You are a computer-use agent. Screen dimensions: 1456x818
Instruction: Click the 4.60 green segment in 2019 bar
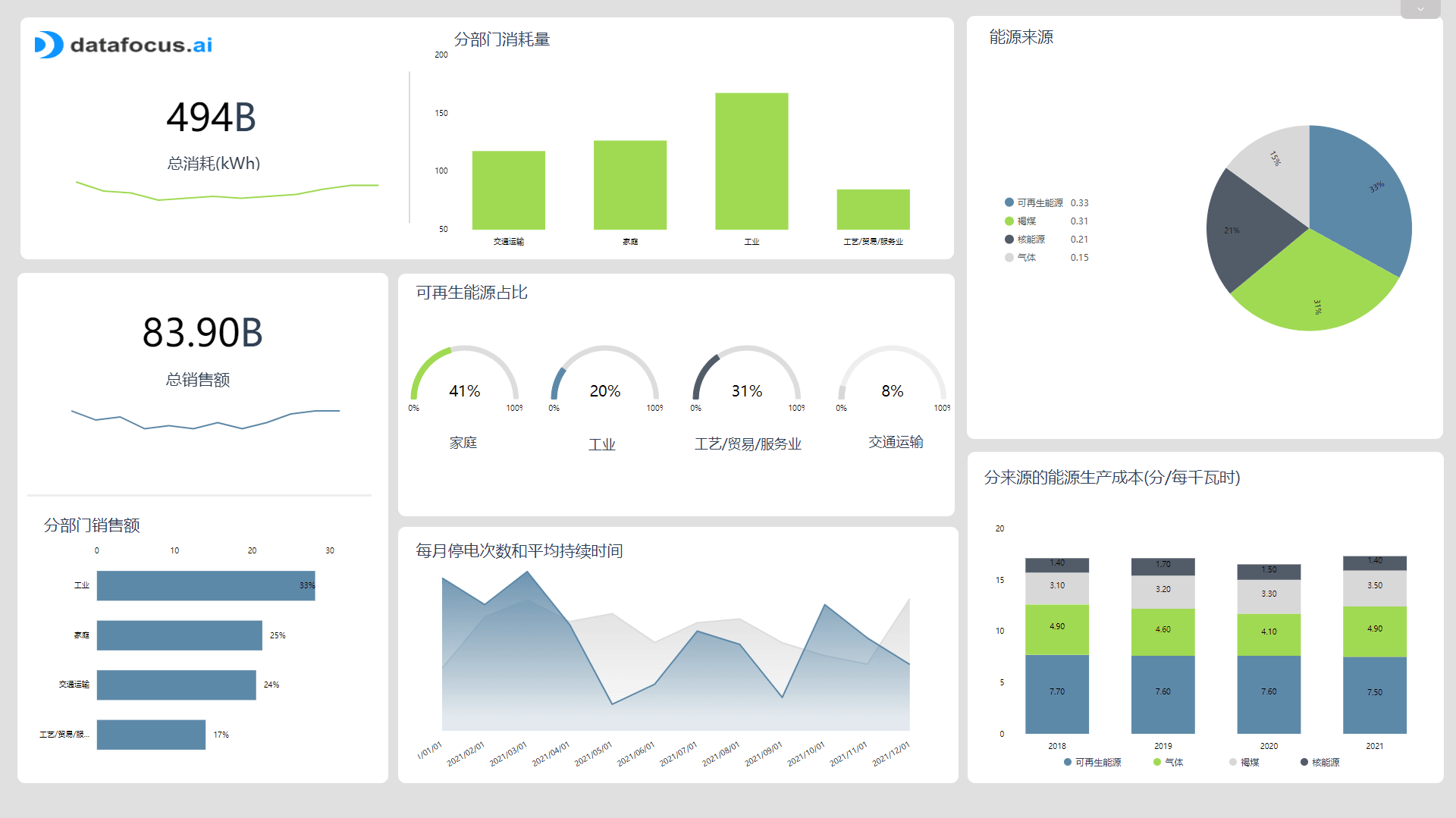pos(1163,632)
